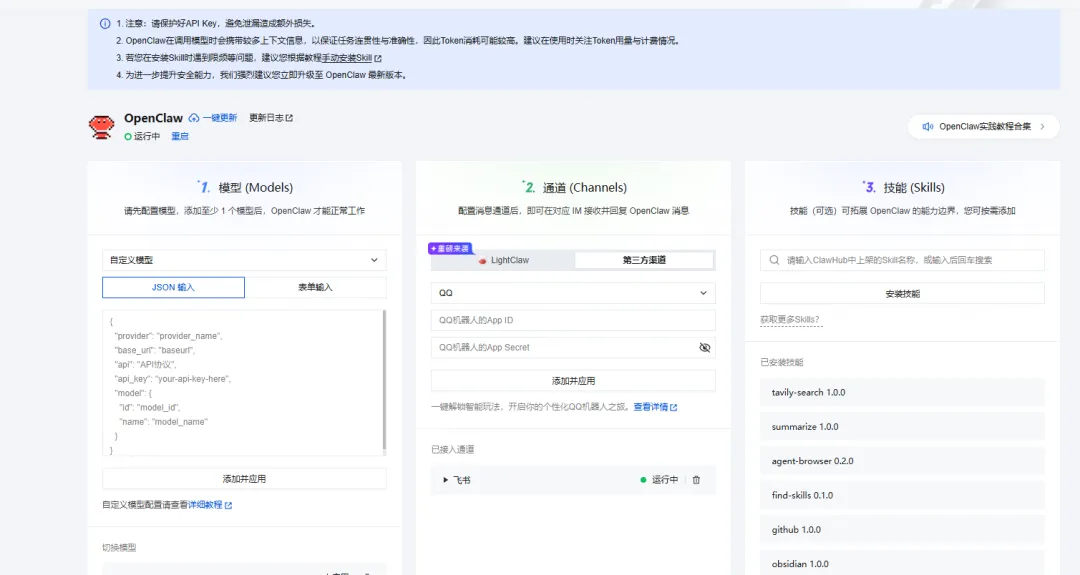Click the green running status circle icon
Image resolution: width=1080 pixels, height=575 pixels.
point(127,136)
